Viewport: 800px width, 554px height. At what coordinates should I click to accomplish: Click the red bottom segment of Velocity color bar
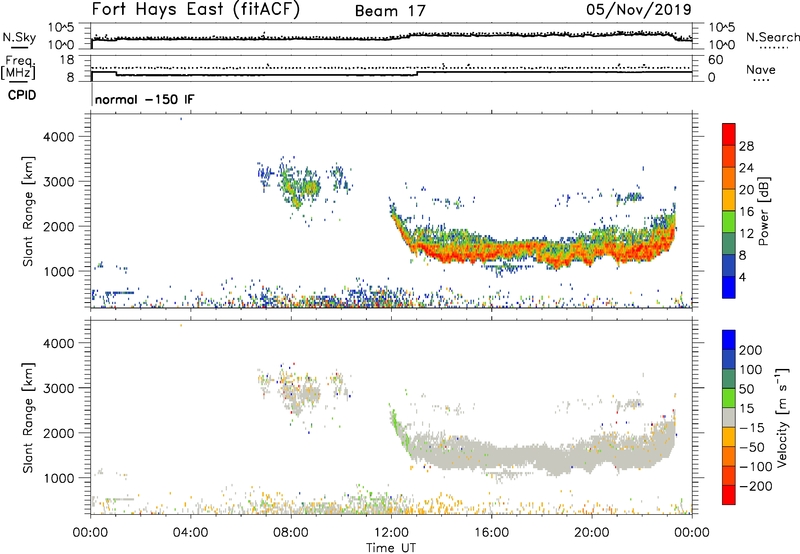[729, 495]
